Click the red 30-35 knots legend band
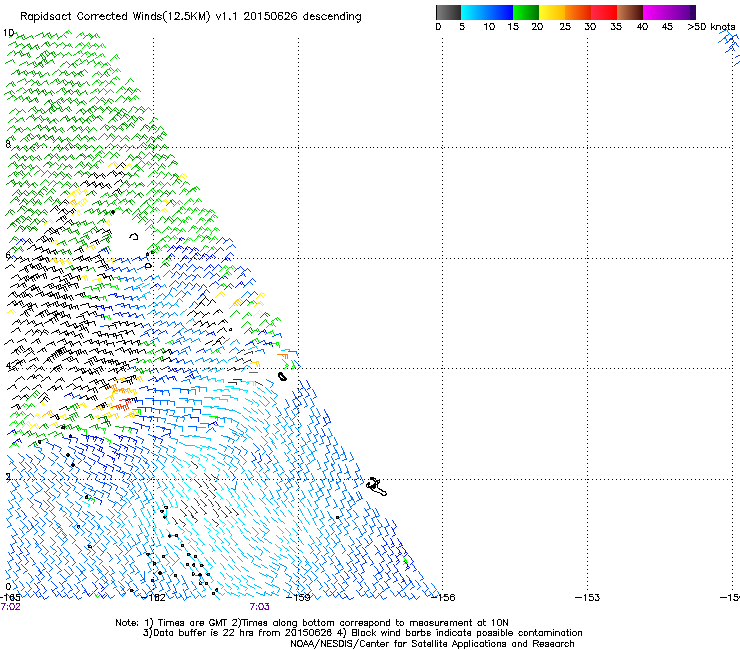Screen dimensions: 740x650 click(604, 12)
